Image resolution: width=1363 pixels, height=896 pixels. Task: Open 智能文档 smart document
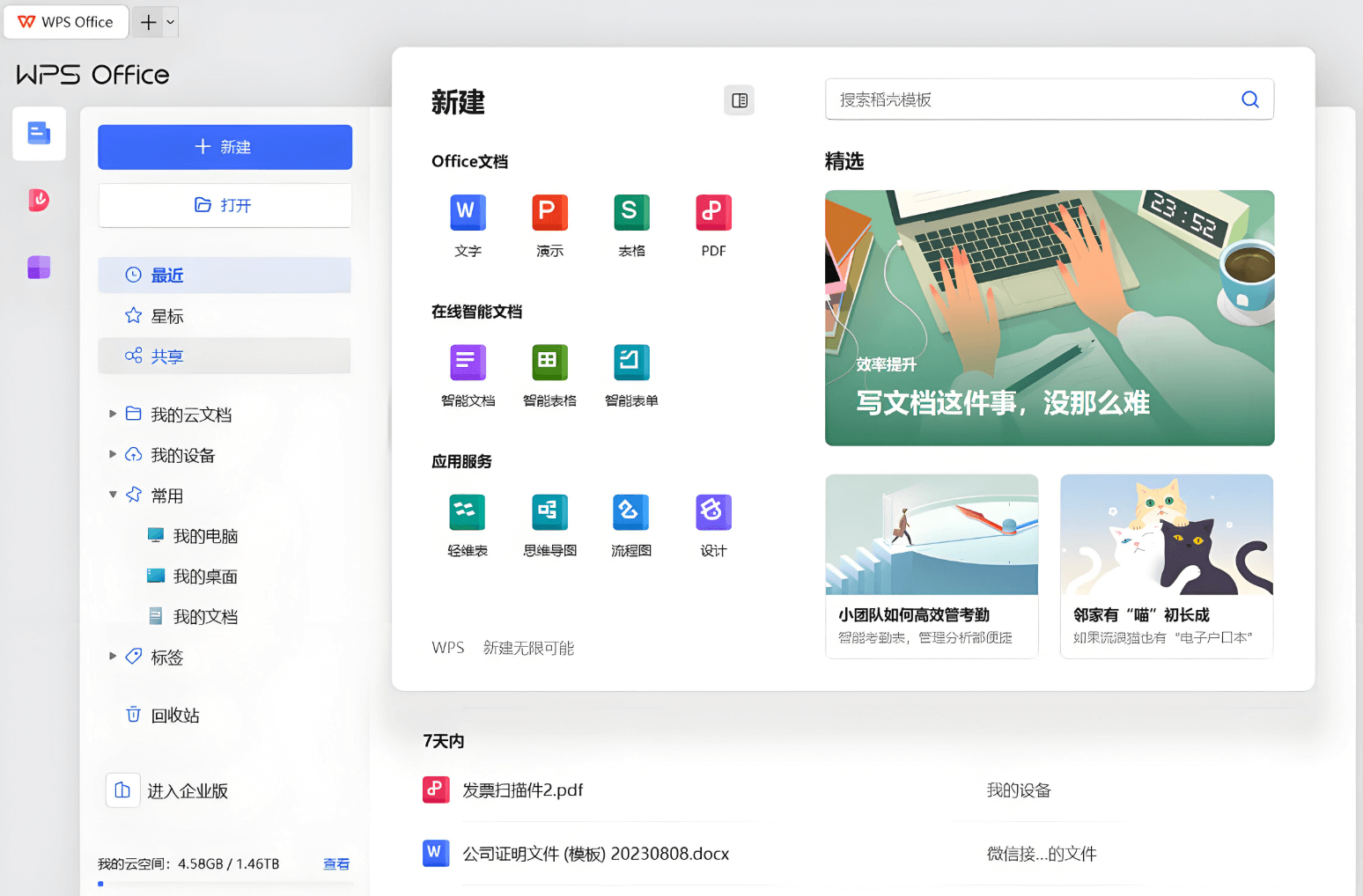pyautogui.click(x=468, y=374)
